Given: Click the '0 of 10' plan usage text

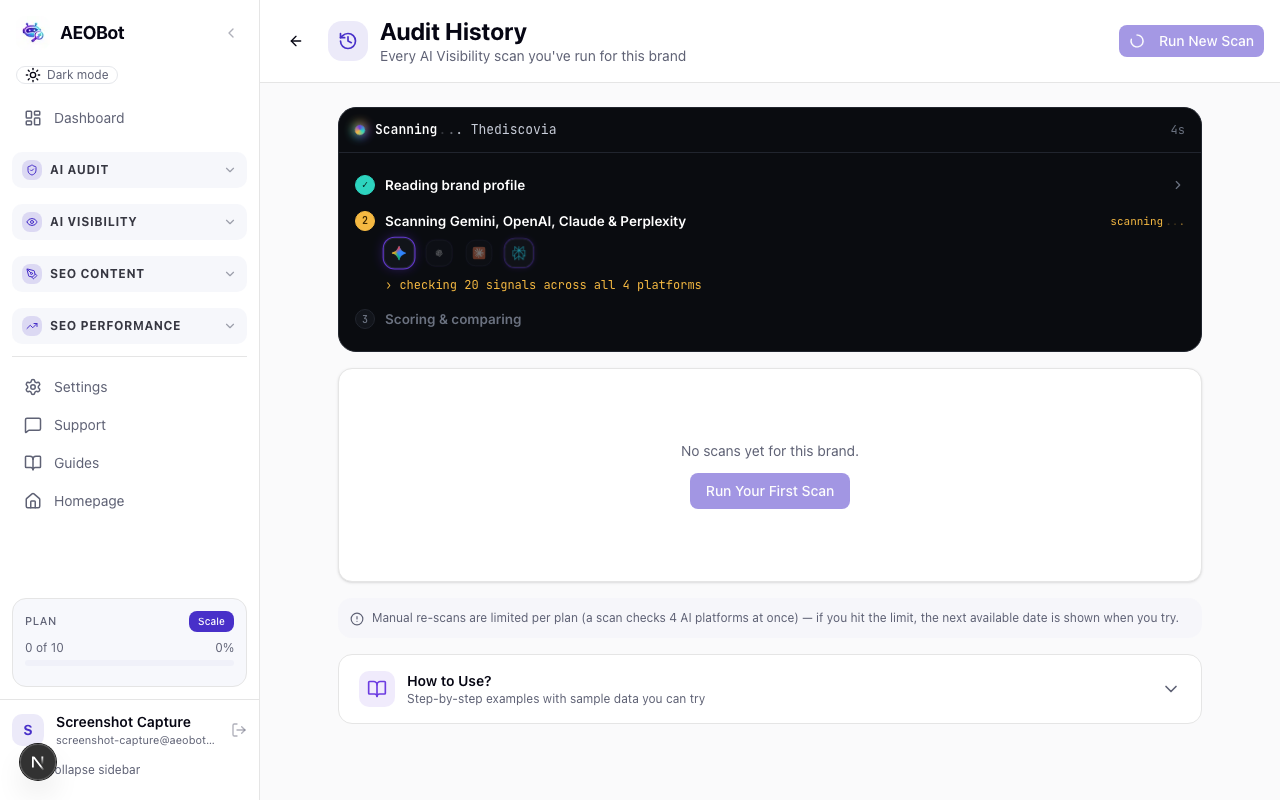Looking at the screenshot, I should 44,648.
